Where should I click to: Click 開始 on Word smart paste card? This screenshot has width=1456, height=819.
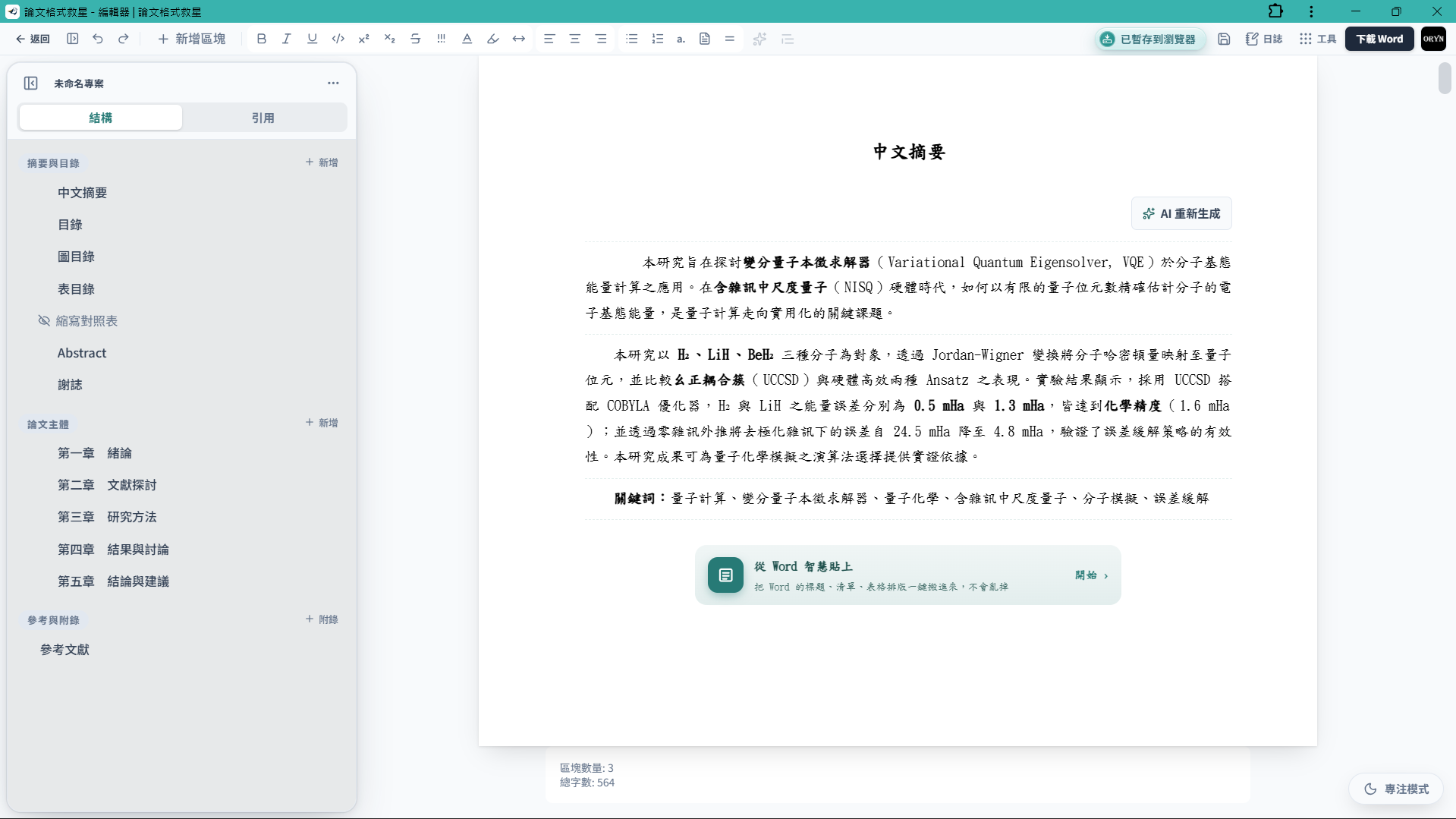(1091, 575)
